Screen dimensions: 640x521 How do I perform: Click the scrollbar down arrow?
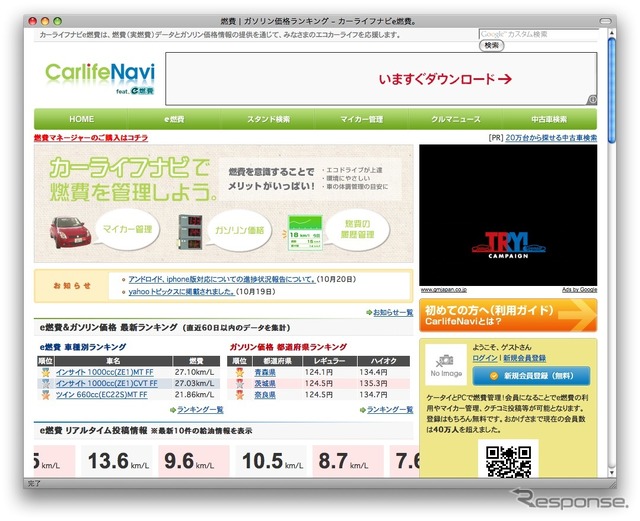point(611,472)
